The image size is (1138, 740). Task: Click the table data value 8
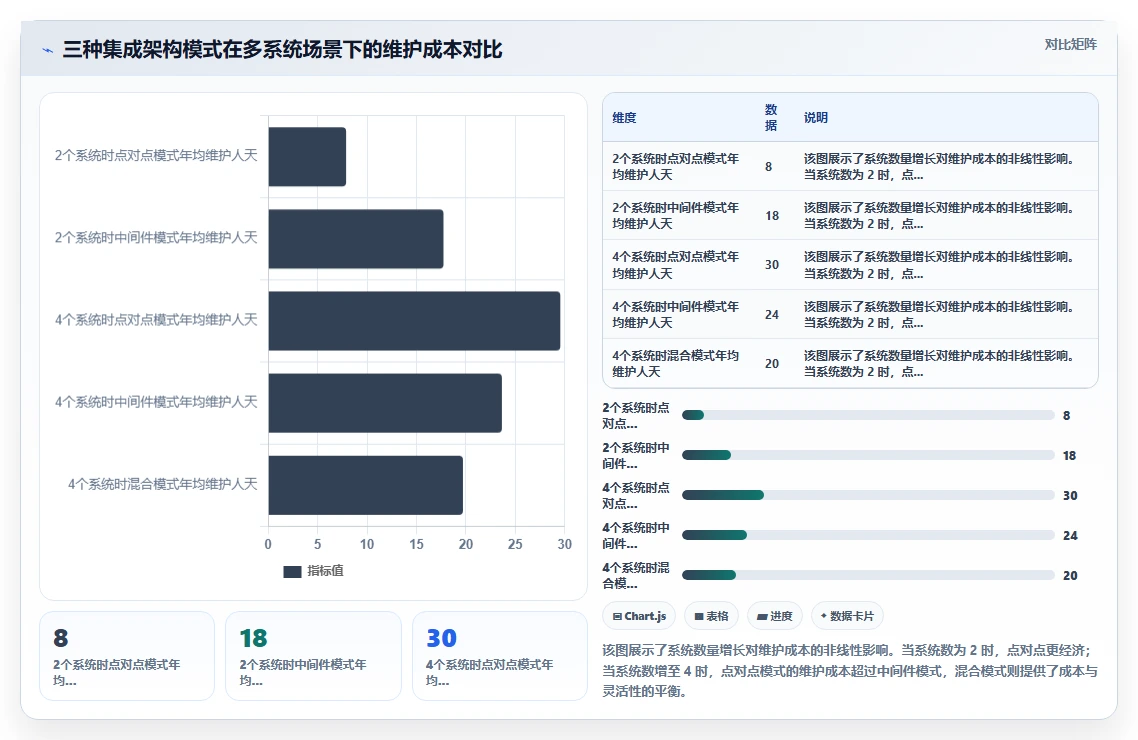(x=769, y=167)
